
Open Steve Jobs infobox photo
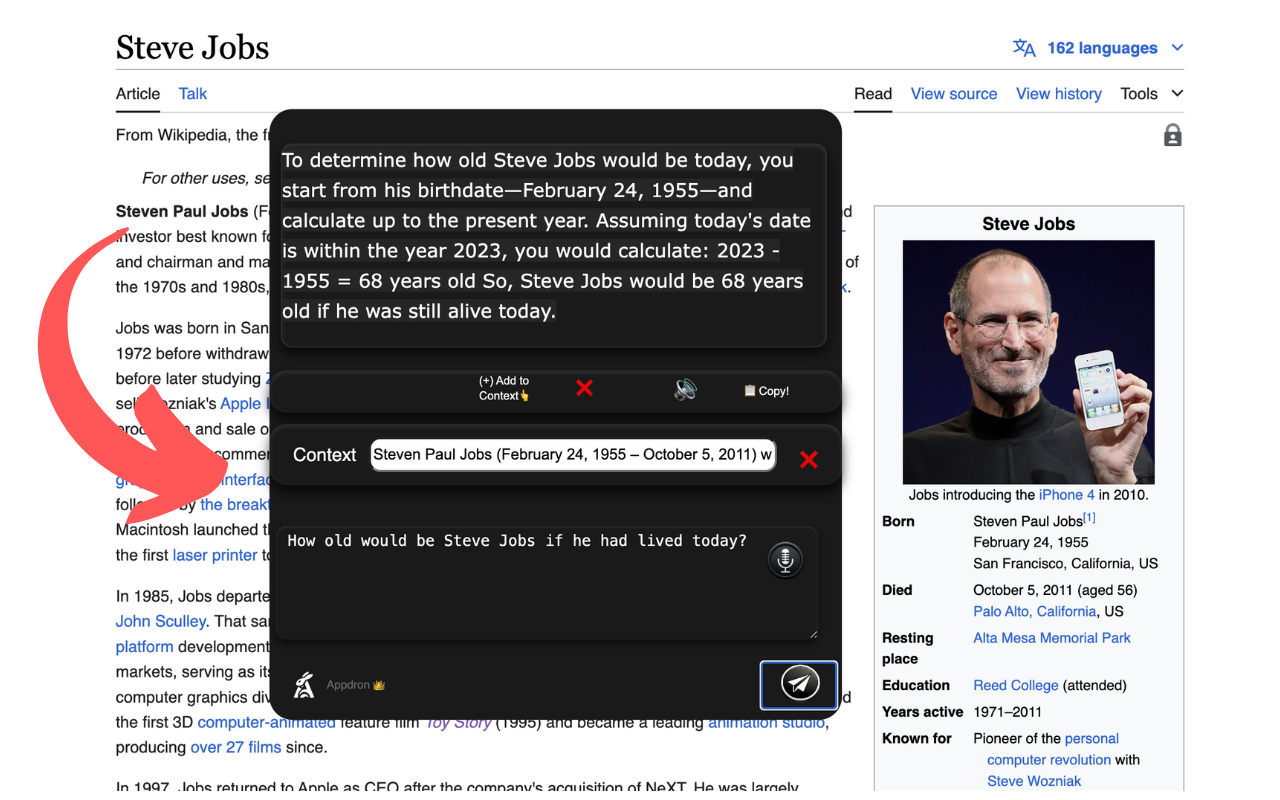(x=1029, y=362)
